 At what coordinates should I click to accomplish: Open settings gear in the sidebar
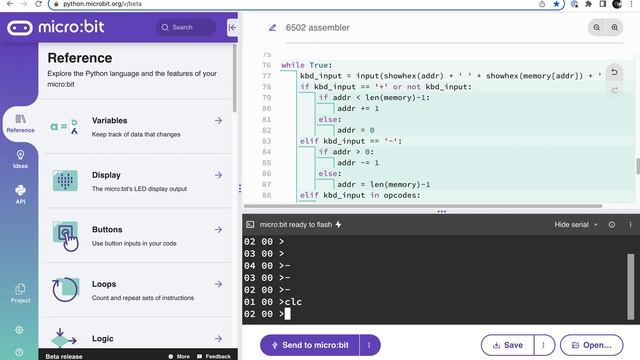tap(19, 330)
